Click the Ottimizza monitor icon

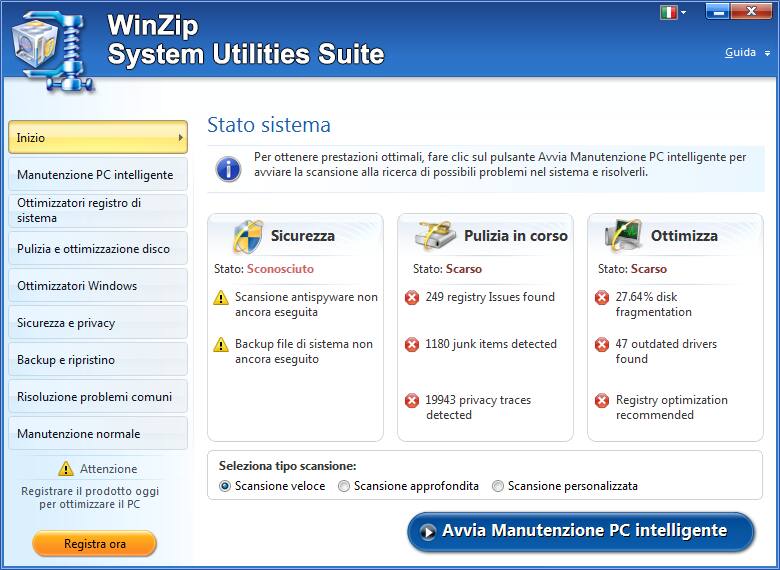624,237
